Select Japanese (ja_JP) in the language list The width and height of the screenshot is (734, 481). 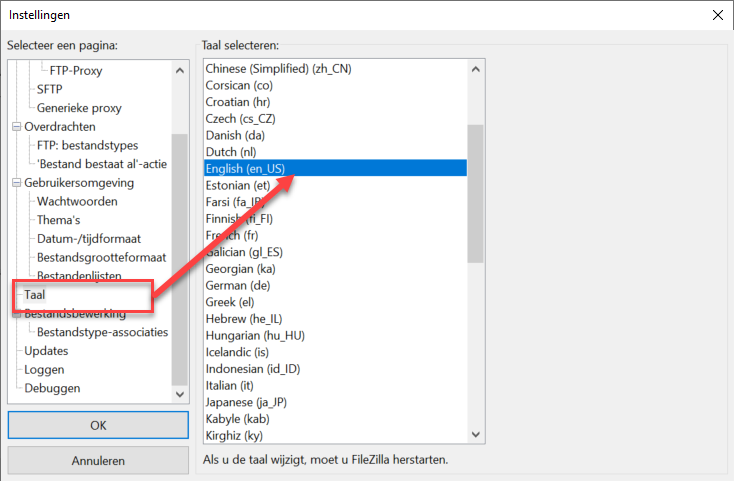(244, 402)
